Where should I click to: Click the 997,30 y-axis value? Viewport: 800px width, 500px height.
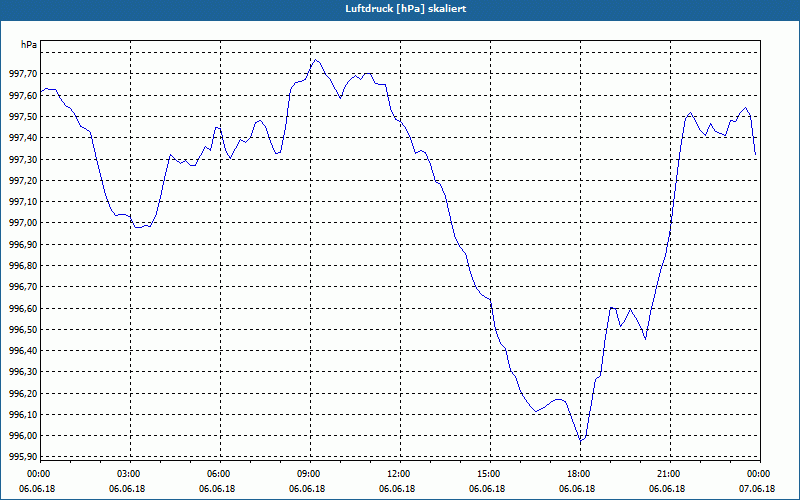click(23, 159)
